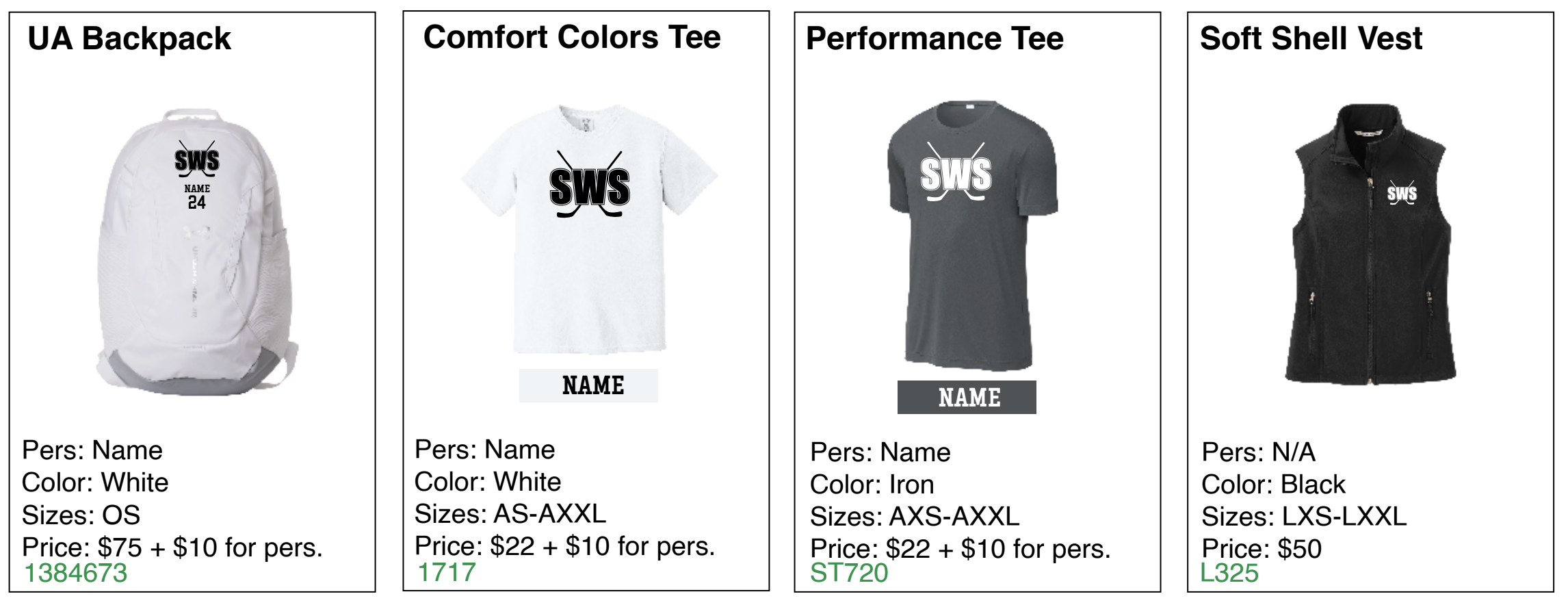1568x605 pixels.
Task: Open the green product code ST720
Action: tap(849, 573)
